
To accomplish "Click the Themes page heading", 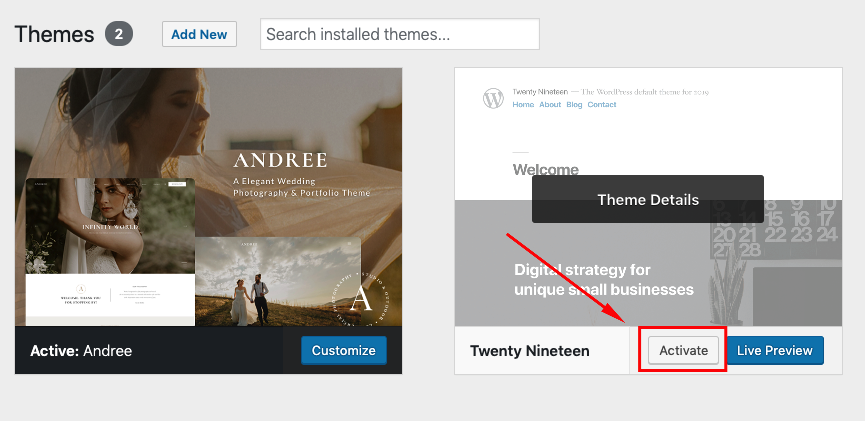I will 54,34.
